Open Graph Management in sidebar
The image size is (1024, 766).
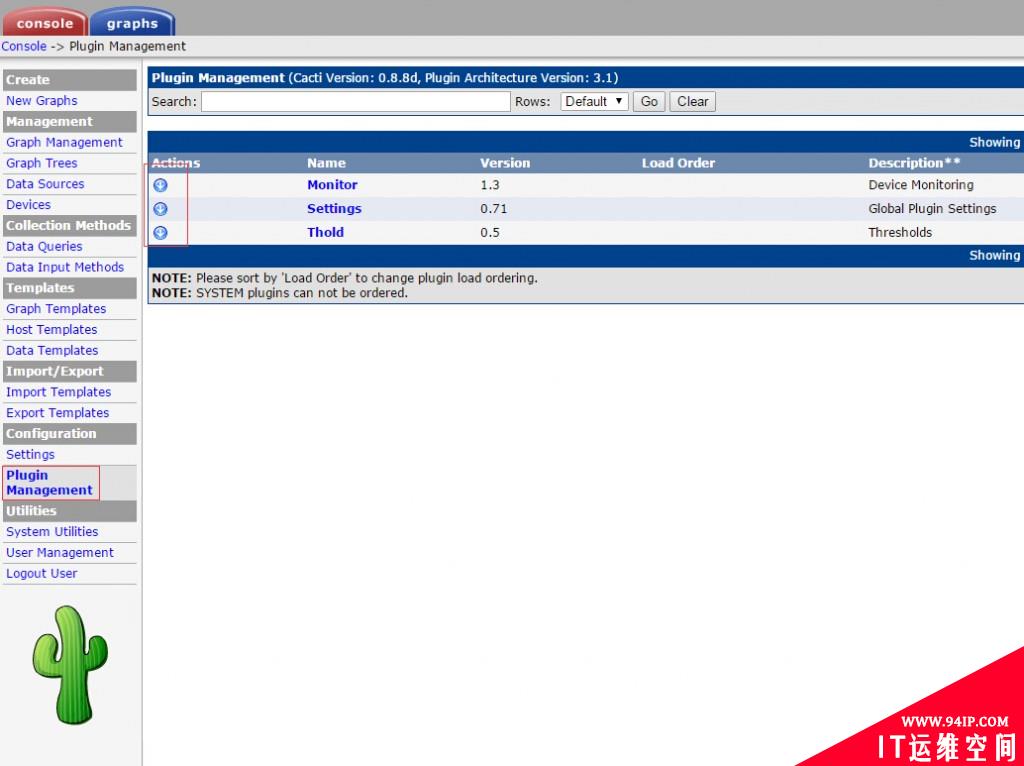click(x=64, y=142)
